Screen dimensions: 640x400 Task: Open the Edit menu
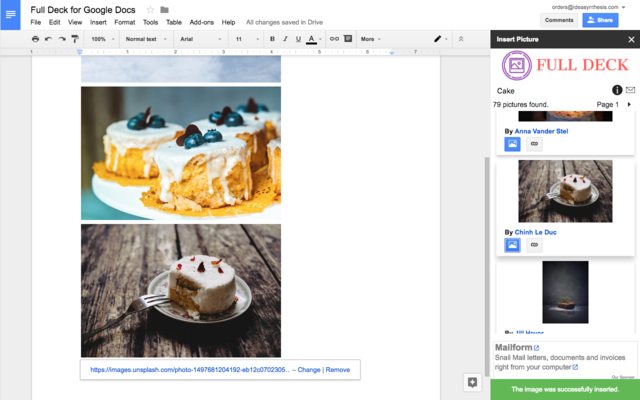54,22
